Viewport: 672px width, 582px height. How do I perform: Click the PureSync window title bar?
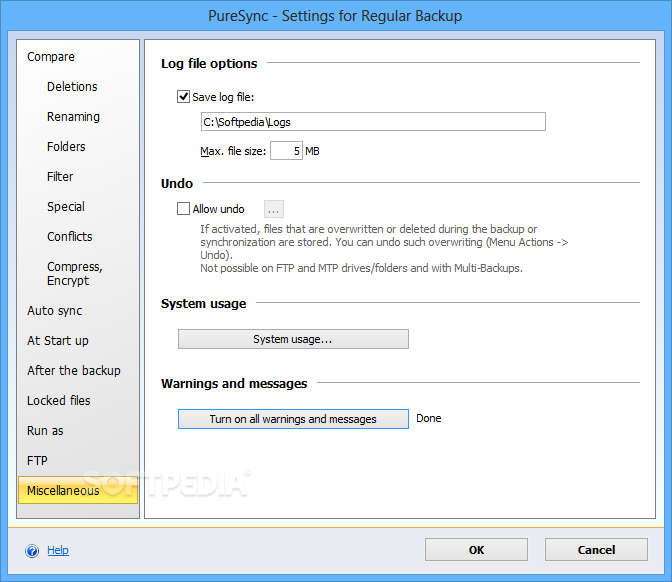click(x=335, y=16)
